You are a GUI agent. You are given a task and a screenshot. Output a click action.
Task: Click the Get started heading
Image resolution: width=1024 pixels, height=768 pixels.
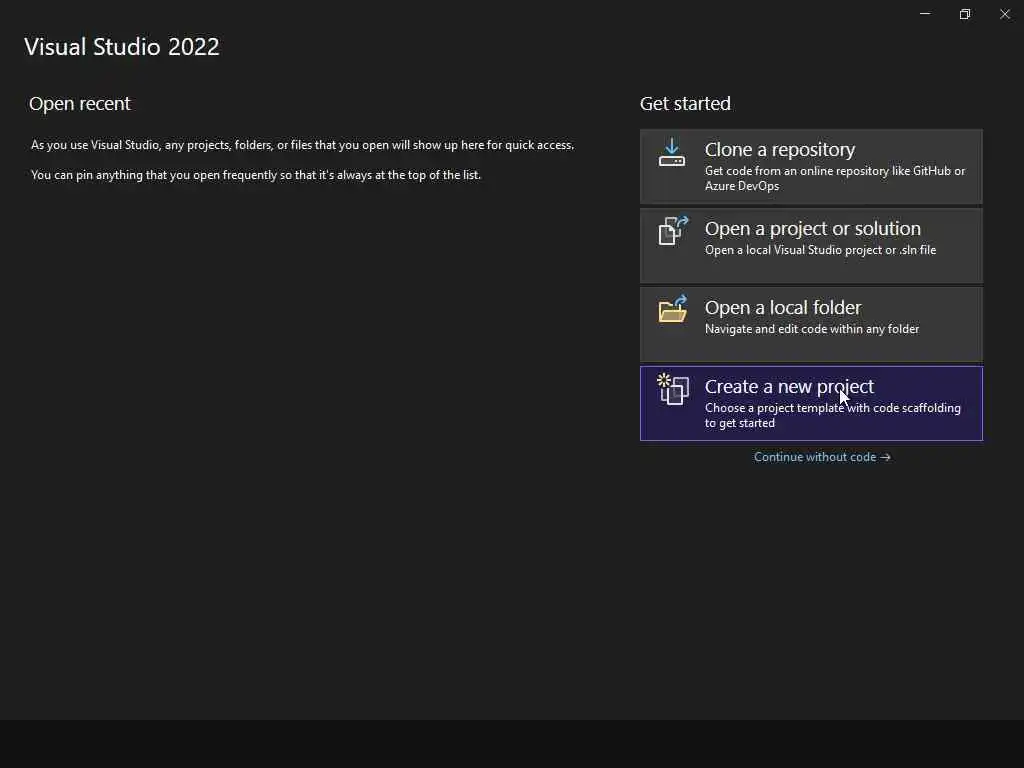click(x=685, y=104)
